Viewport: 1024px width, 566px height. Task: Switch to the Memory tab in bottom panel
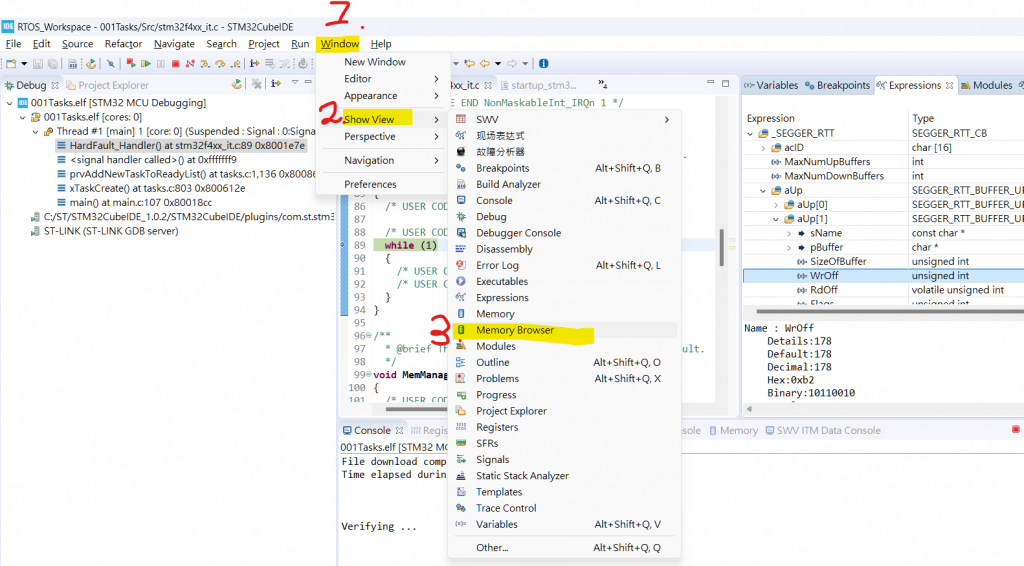[x=733, y=431]
